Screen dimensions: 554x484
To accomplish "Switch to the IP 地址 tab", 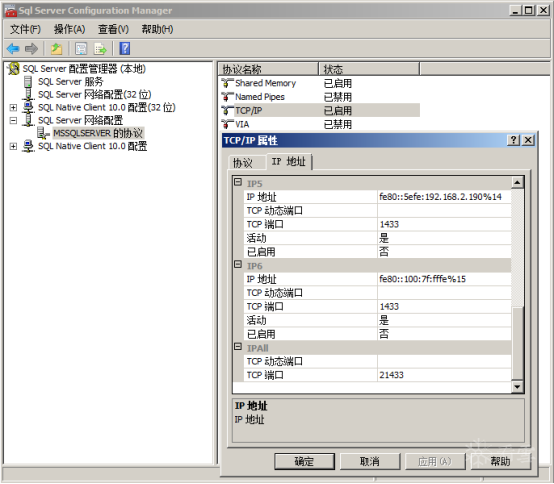I will tap(289, 162).
